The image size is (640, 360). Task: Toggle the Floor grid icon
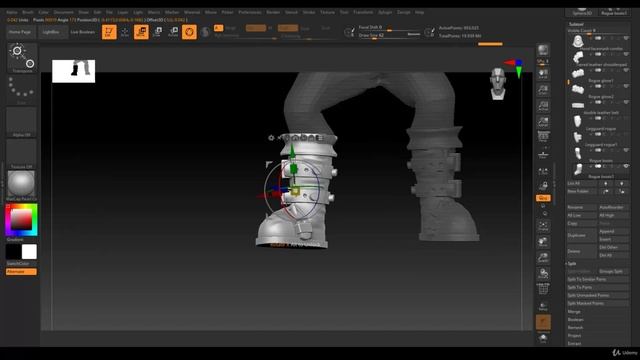543,154
